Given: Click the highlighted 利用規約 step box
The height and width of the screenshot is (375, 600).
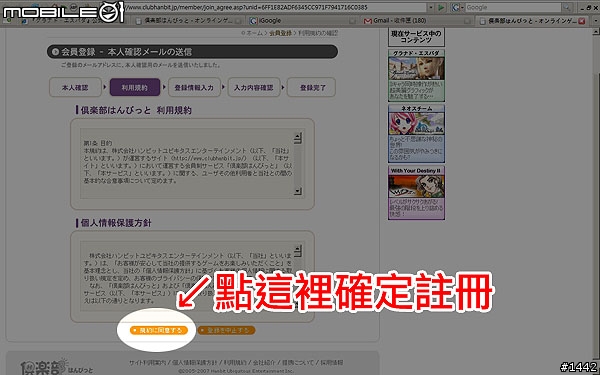Looking at the screenshot, I should point(135,87).
